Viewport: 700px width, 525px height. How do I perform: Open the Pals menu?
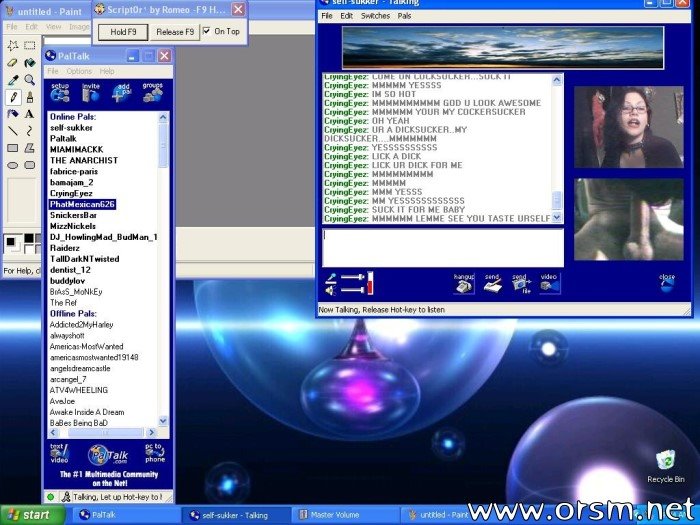pos(404,16)
